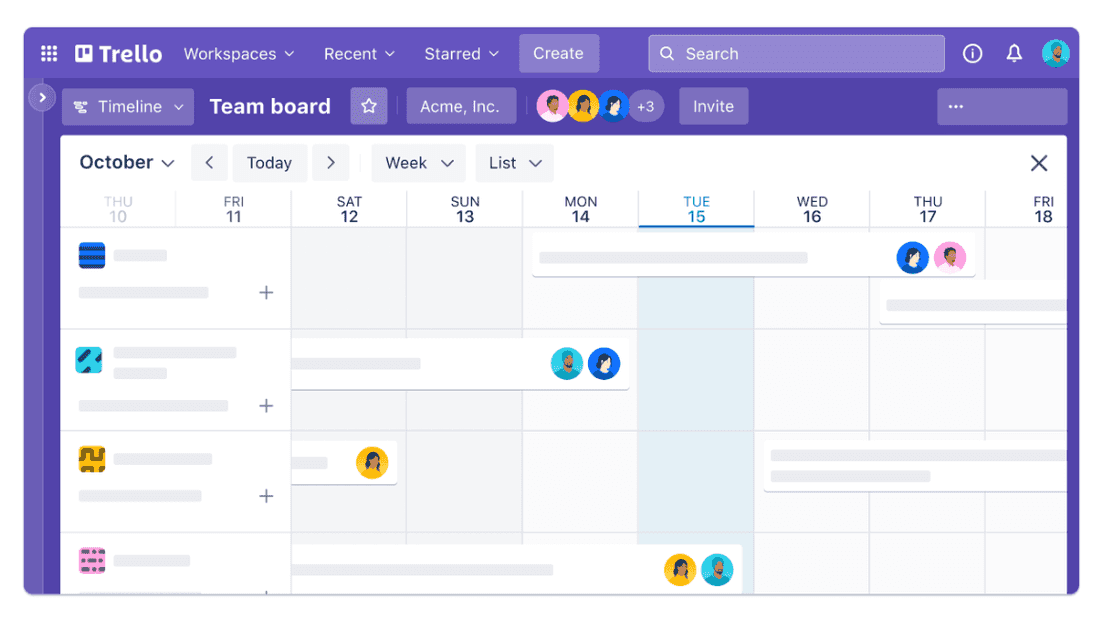Viewport: 1100px width, 621px height.
Task: Open the notifications bell
Action: [1014, 54]
